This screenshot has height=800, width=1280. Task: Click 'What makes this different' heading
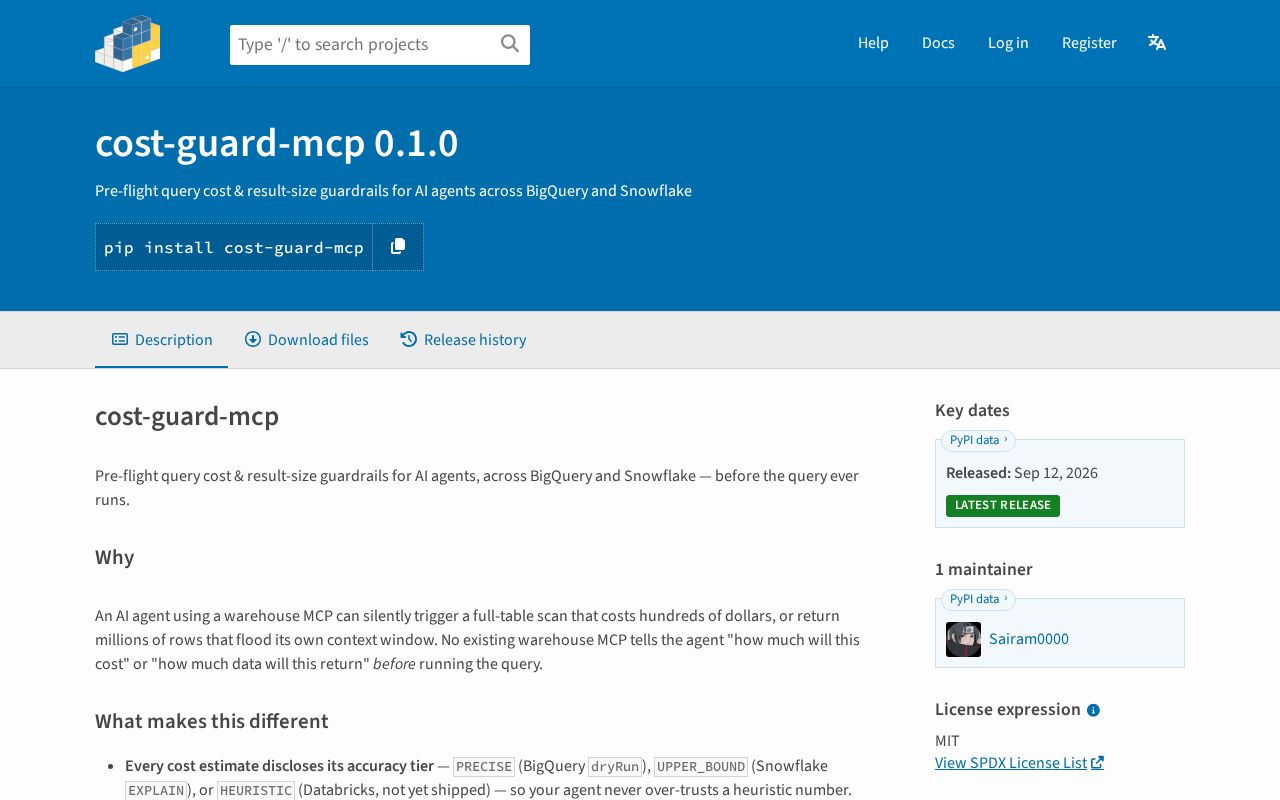pyautogui.click(x=212, y=721)
